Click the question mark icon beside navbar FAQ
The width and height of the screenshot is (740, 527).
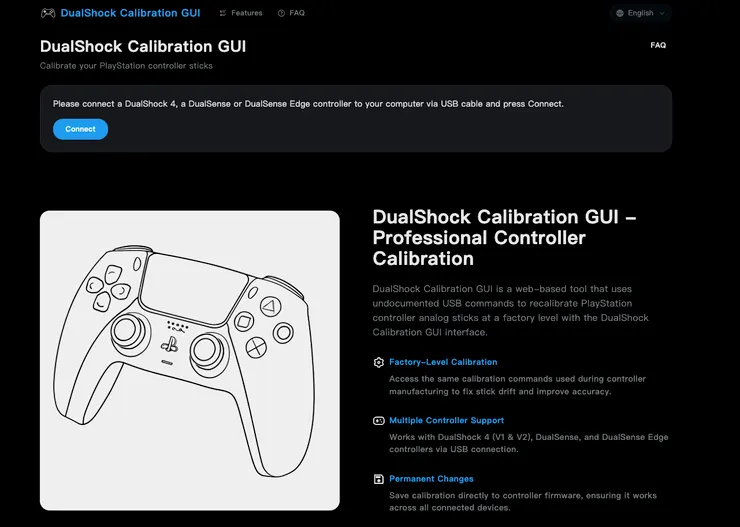pos(281,13)
